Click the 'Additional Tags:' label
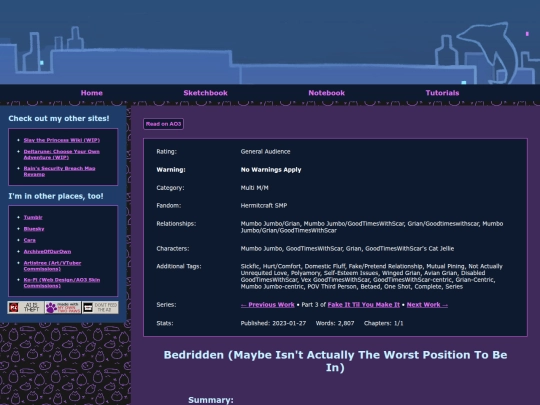The image size is (540, 405). tap(179, 266)
